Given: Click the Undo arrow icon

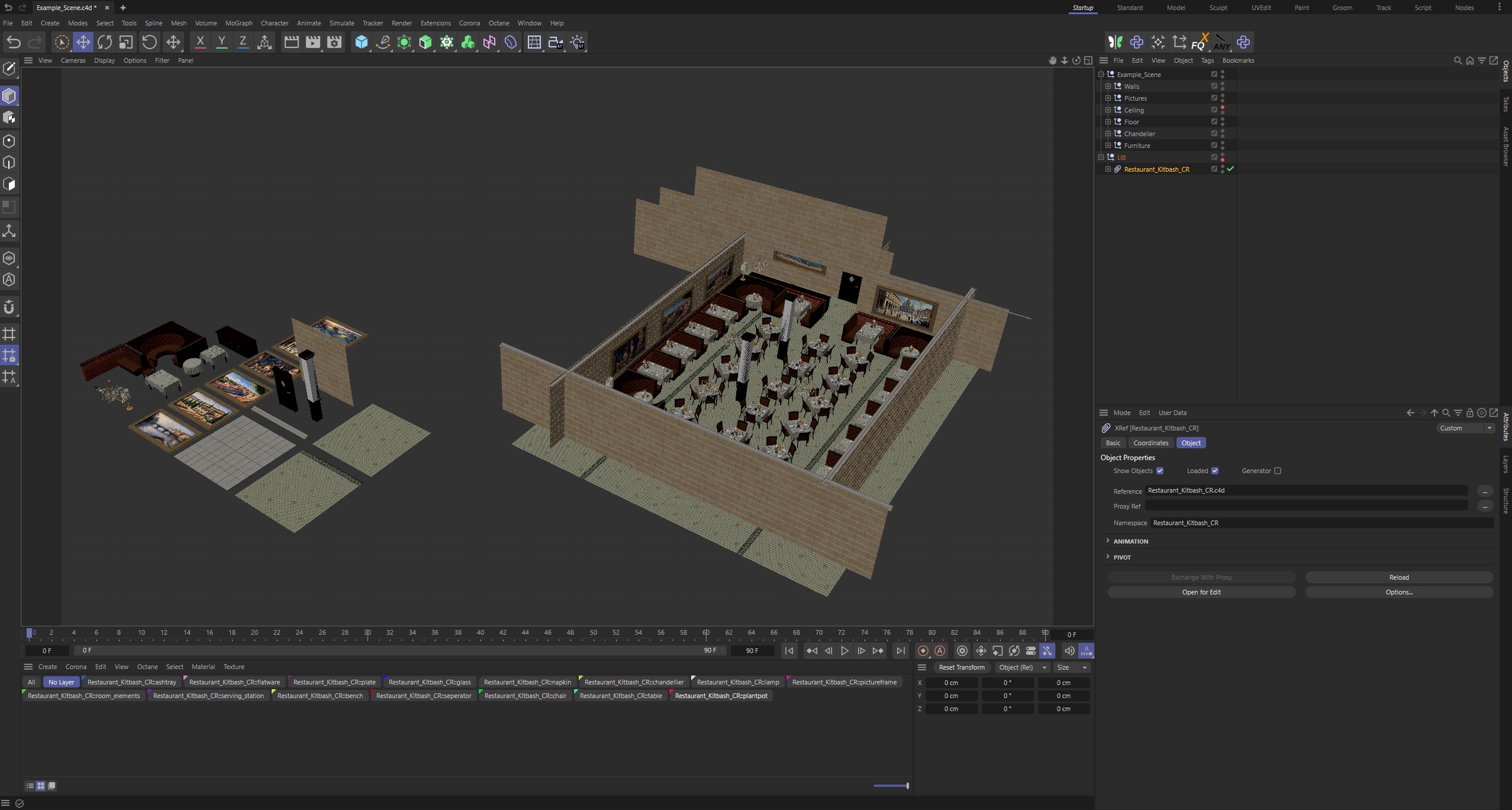Looking at the screenshot, I should pos(14,42).
